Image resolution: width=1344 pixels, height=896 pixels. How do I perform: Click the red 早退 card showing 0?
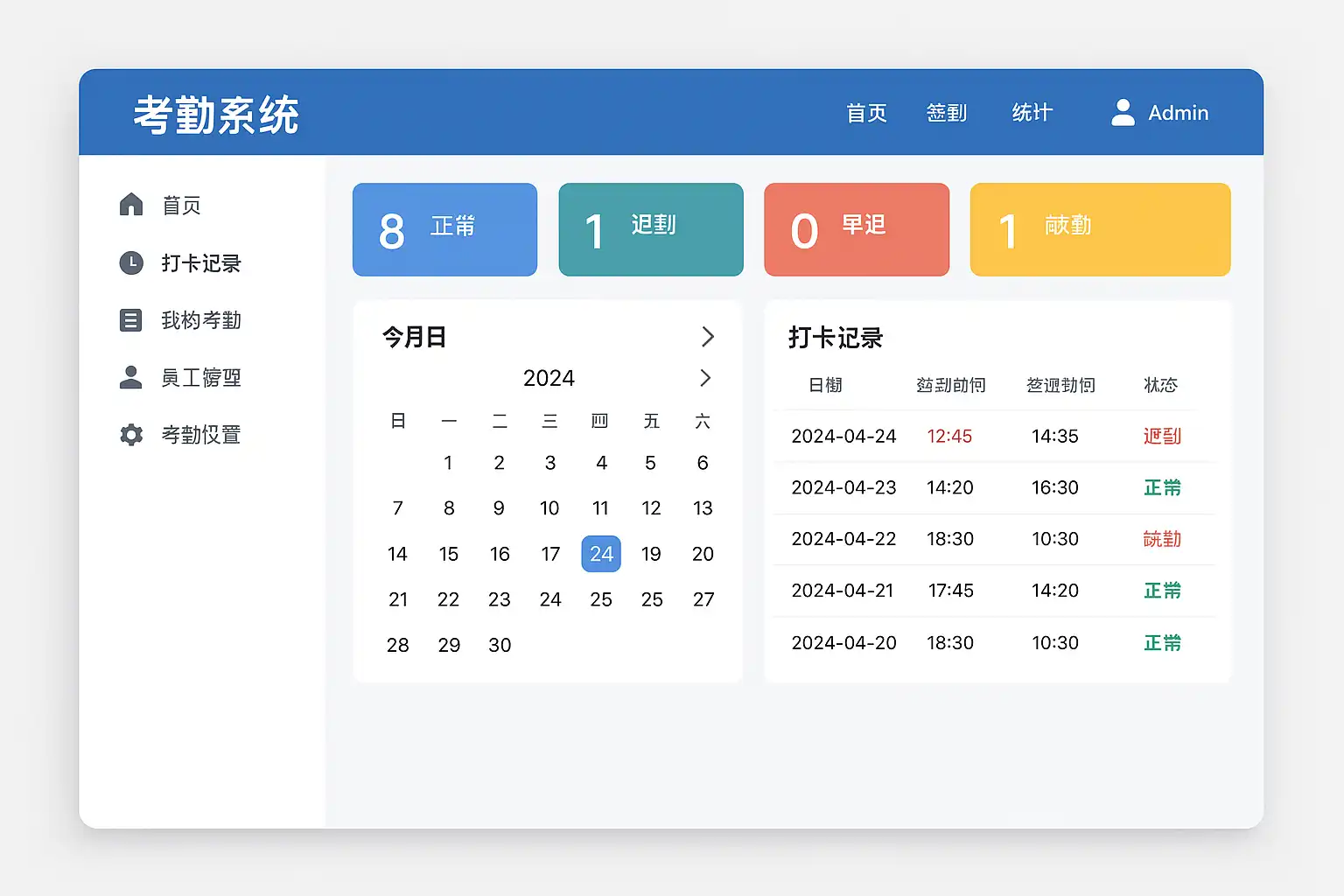point(857,230)
